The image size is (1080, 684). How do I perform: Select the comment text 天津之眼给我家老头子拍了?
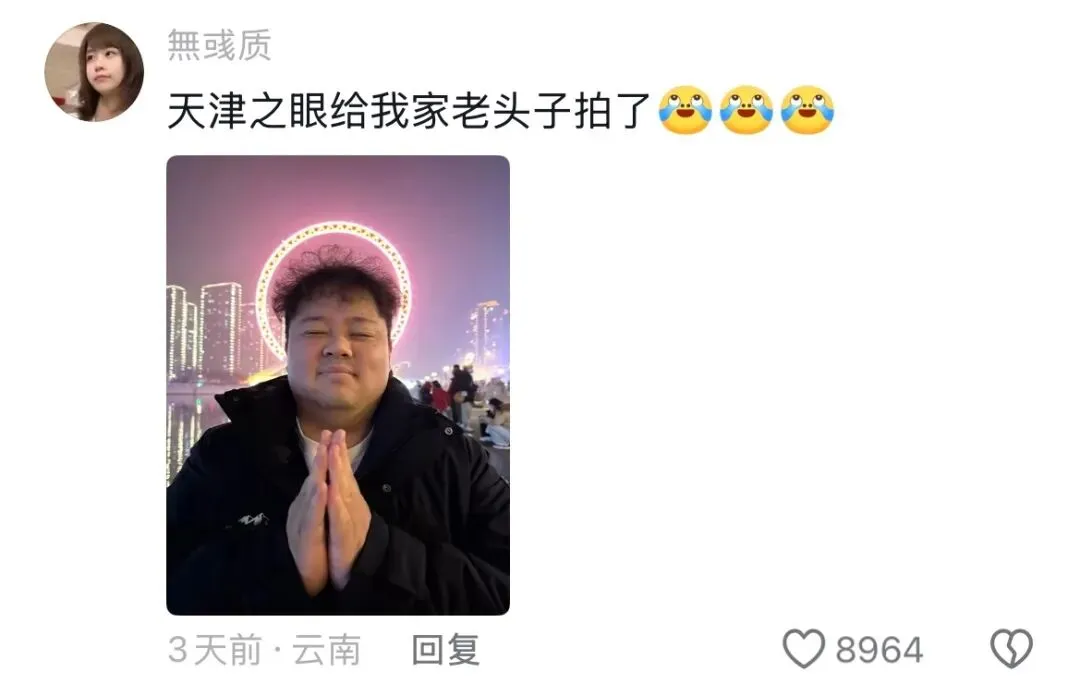click(x=409, y=111)
